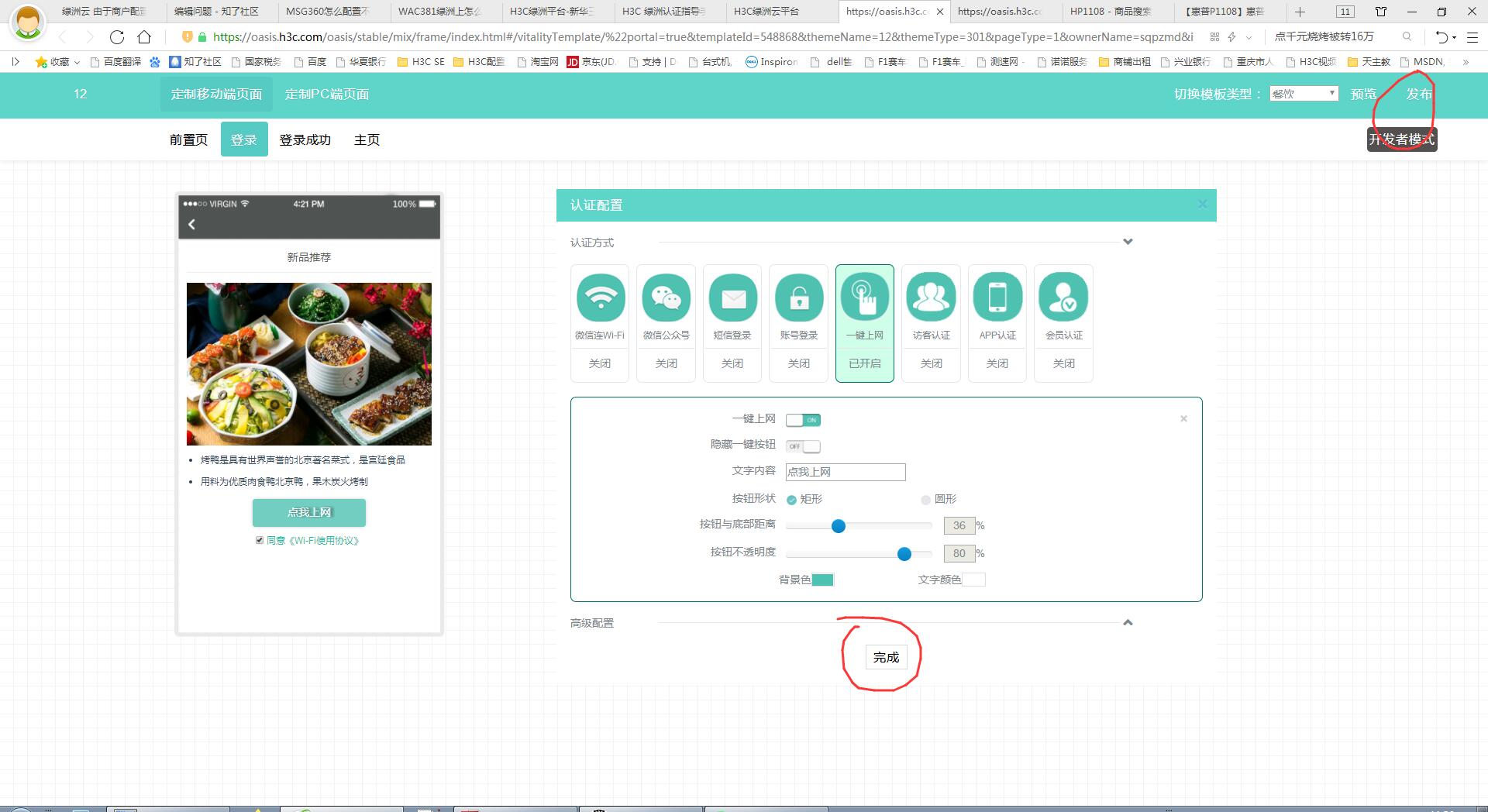This screenshot has height=812, width=1488.
Task: Select the SMS login envelope icon
Action: 733,298
